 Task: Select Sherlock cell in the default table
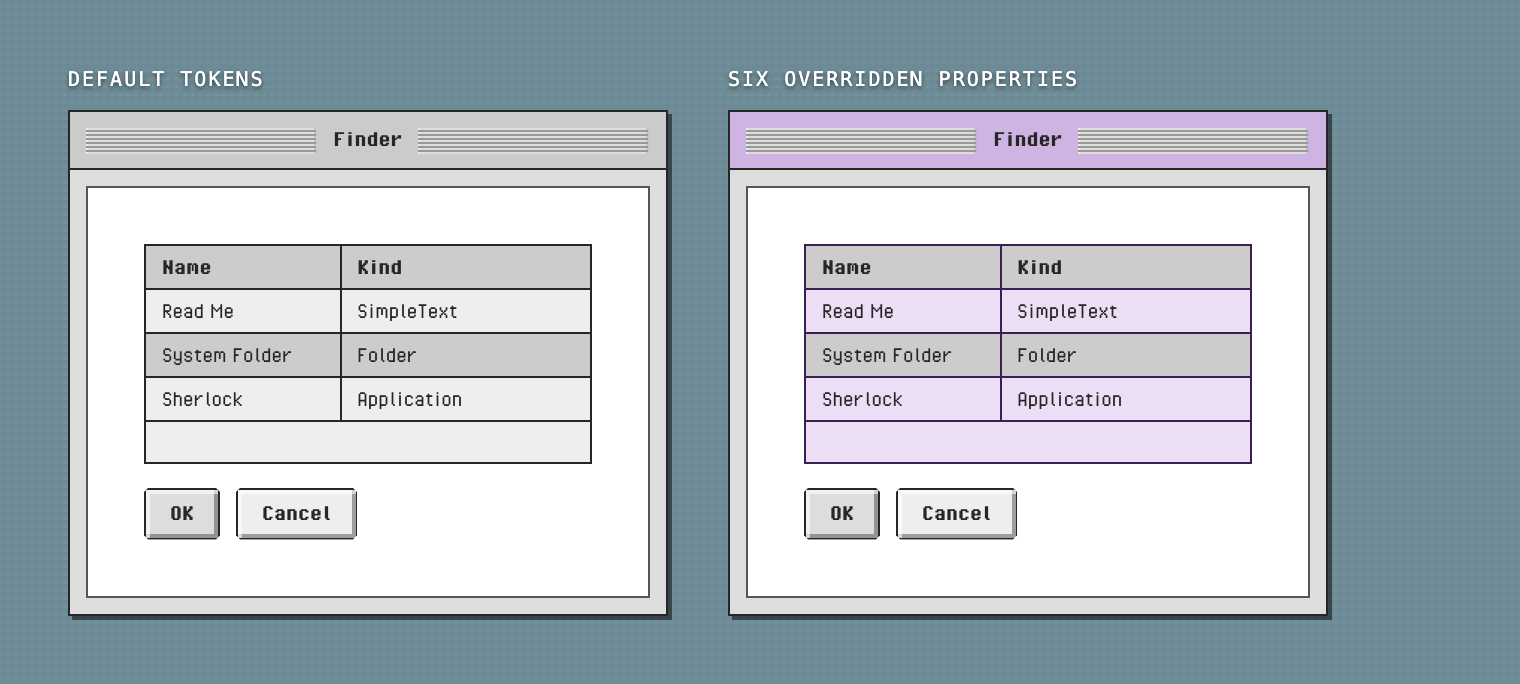[243, 399]
